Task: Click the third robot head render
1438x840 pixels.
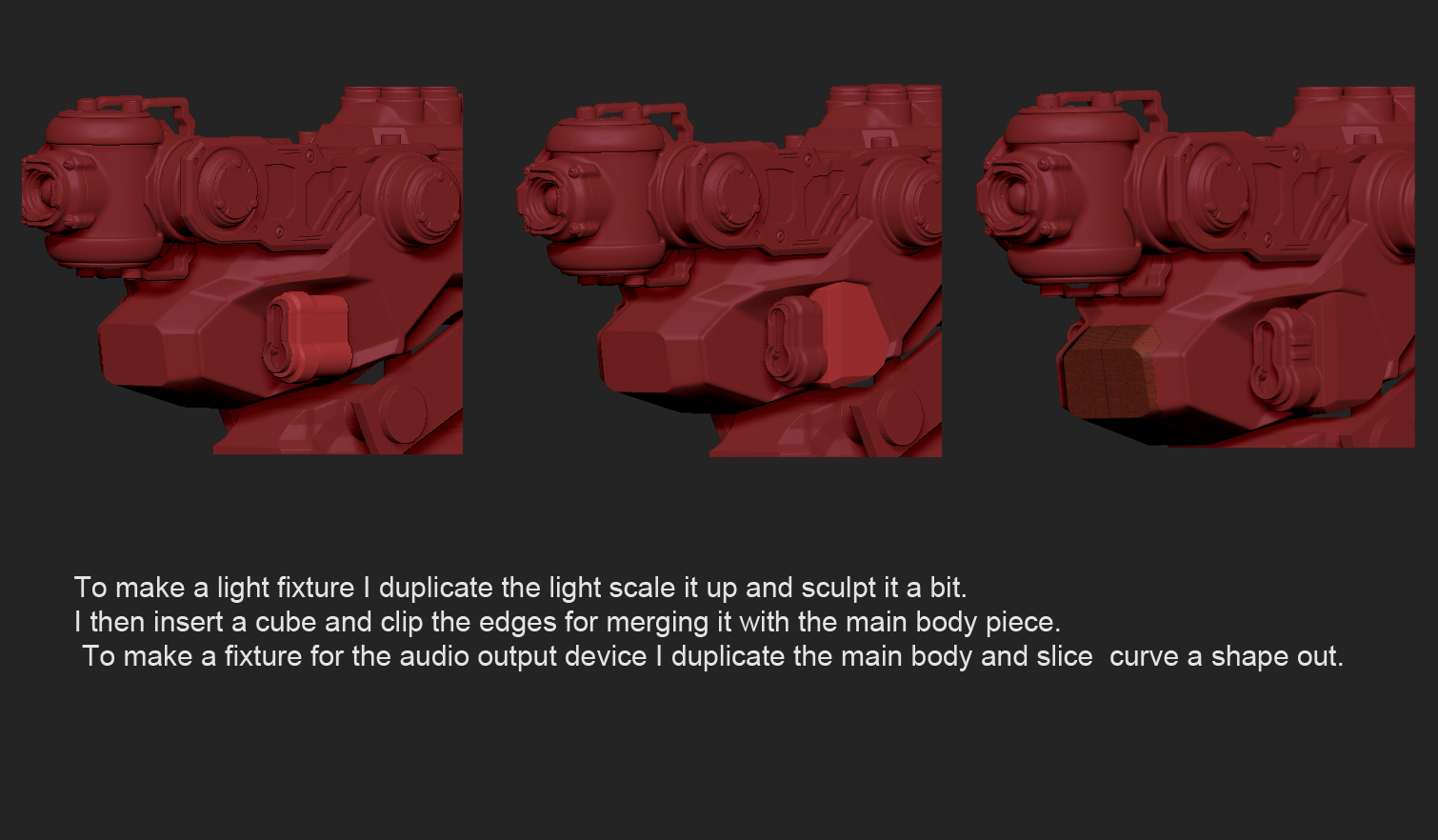Action: (x=1196, y=267)
